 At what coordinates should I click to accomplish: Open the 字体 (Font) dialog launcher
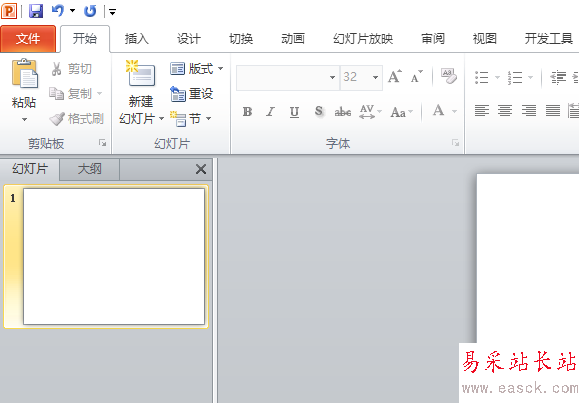click(456, 143)
